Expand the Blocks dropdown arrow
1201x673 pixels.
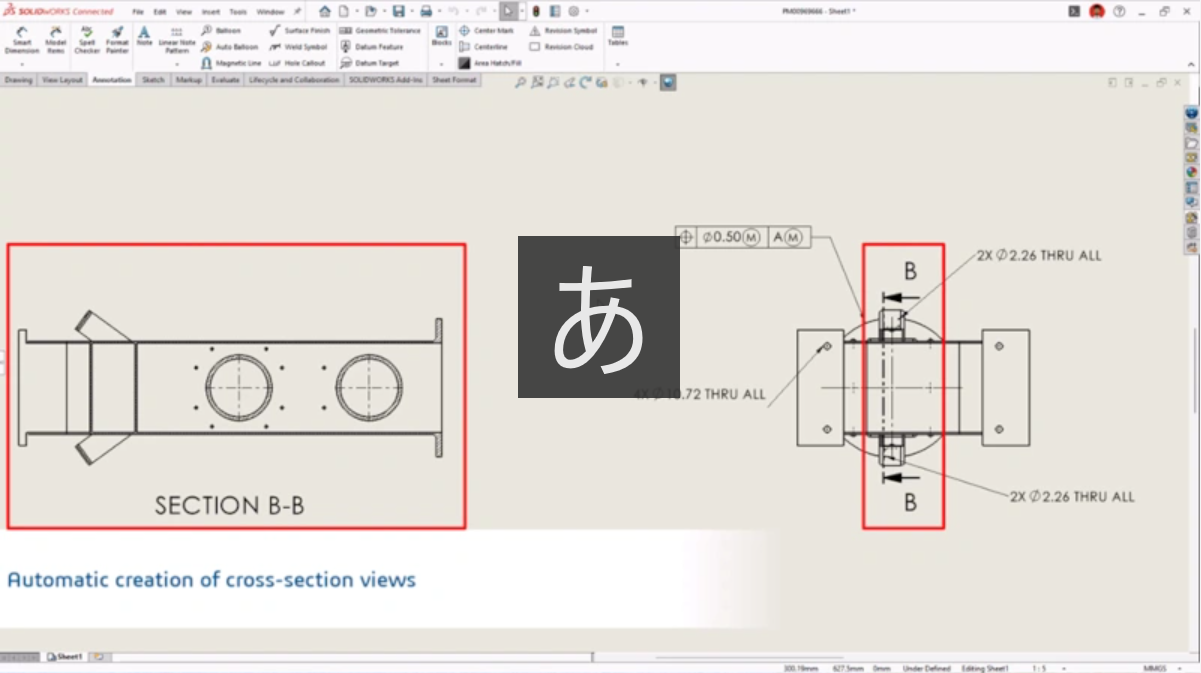point(441,64)
